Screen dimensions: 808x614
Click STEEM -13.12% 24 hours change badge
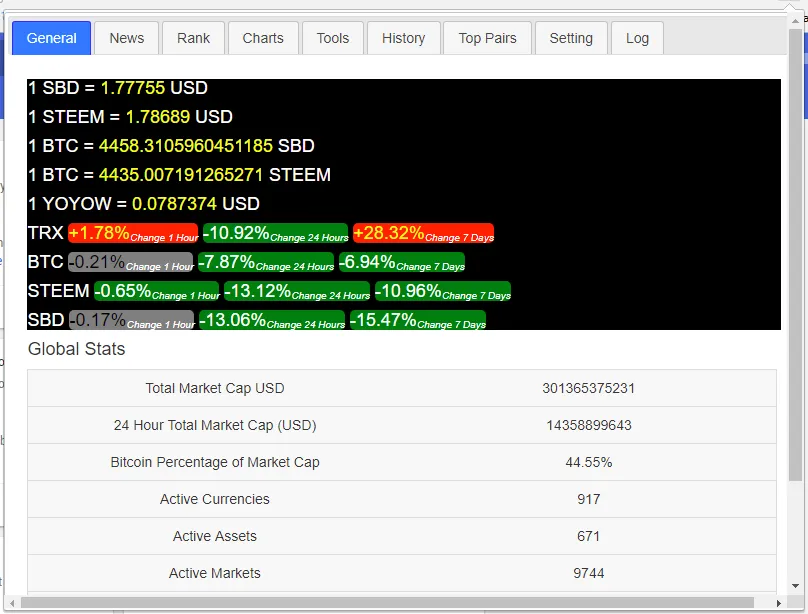coord(297,291)
